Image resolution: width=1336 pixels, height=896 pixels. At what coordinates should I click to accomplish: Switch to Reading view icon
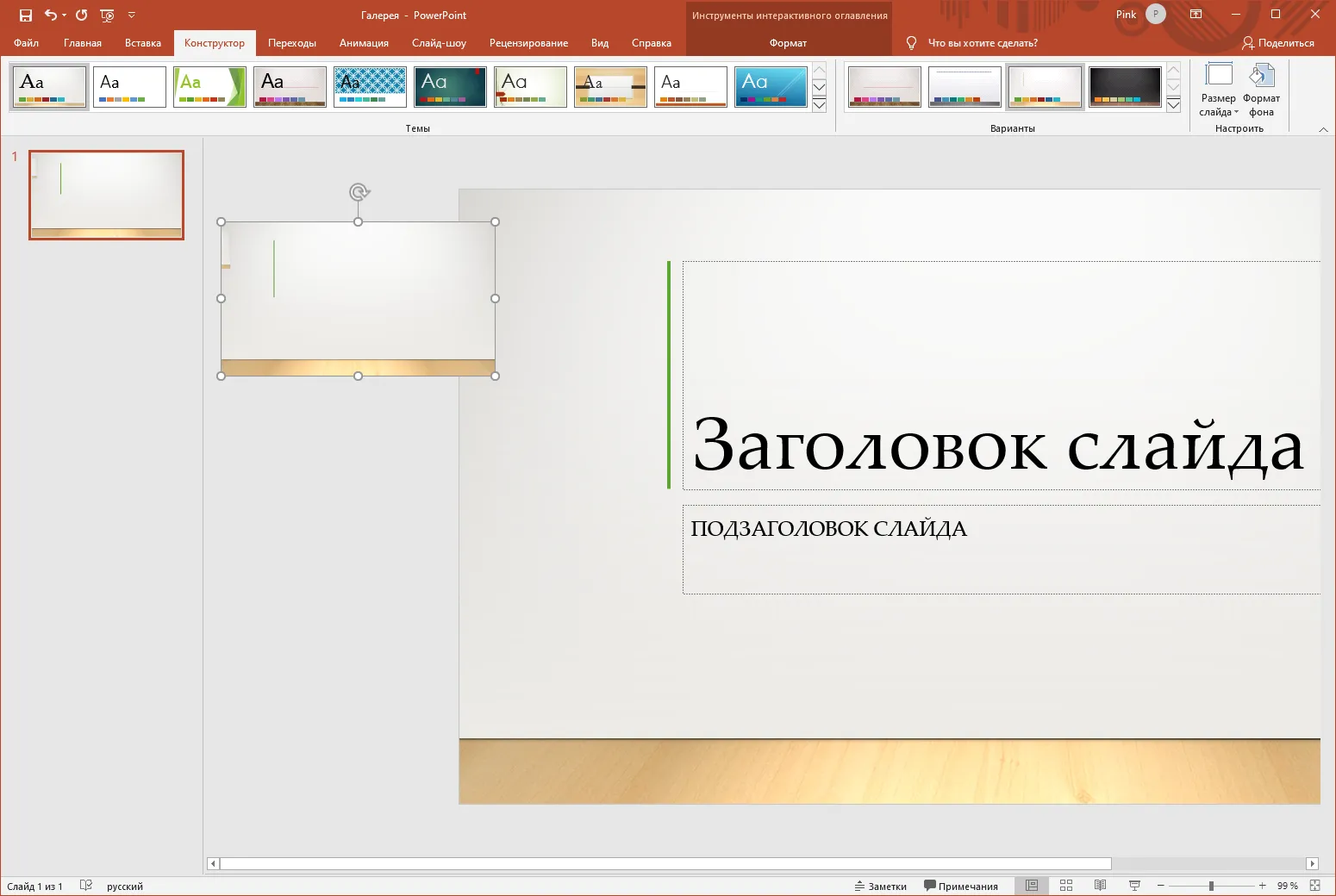[1101, 886]
